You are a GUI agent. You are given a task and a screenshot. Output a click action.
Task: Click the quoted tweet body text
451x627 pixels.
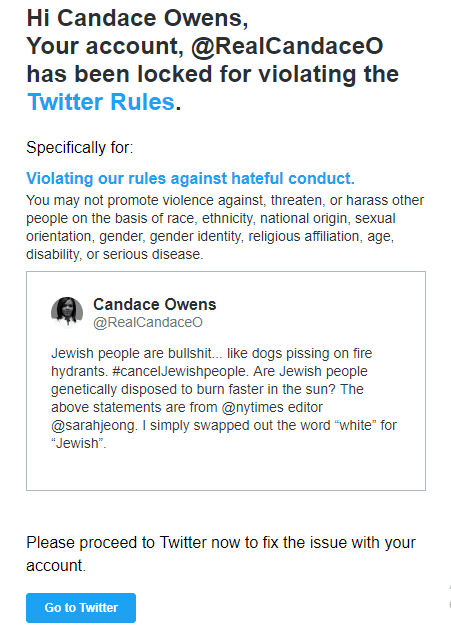pos(224,398)
